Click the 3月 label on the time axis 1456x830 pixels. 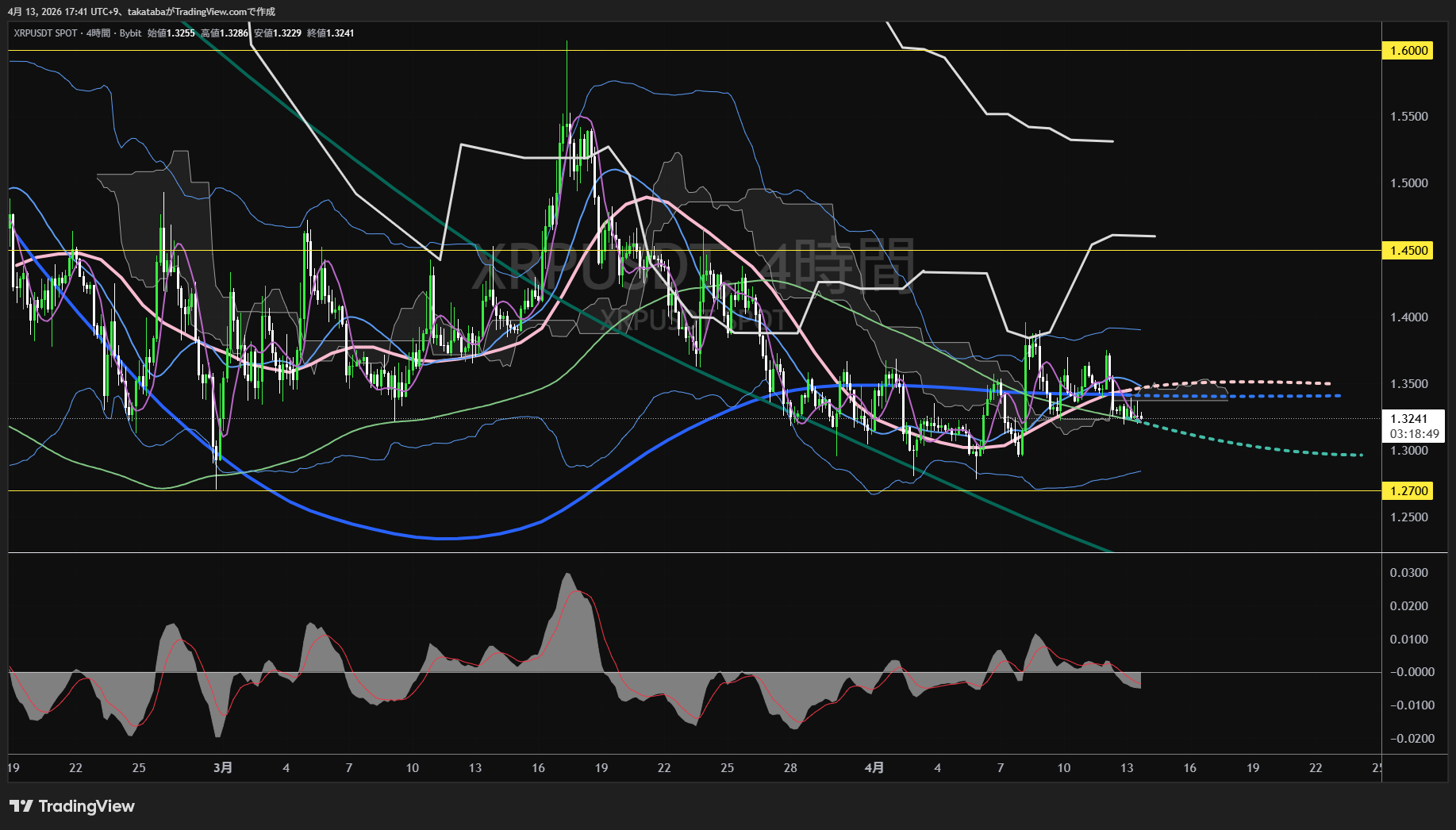coord(224,768)
